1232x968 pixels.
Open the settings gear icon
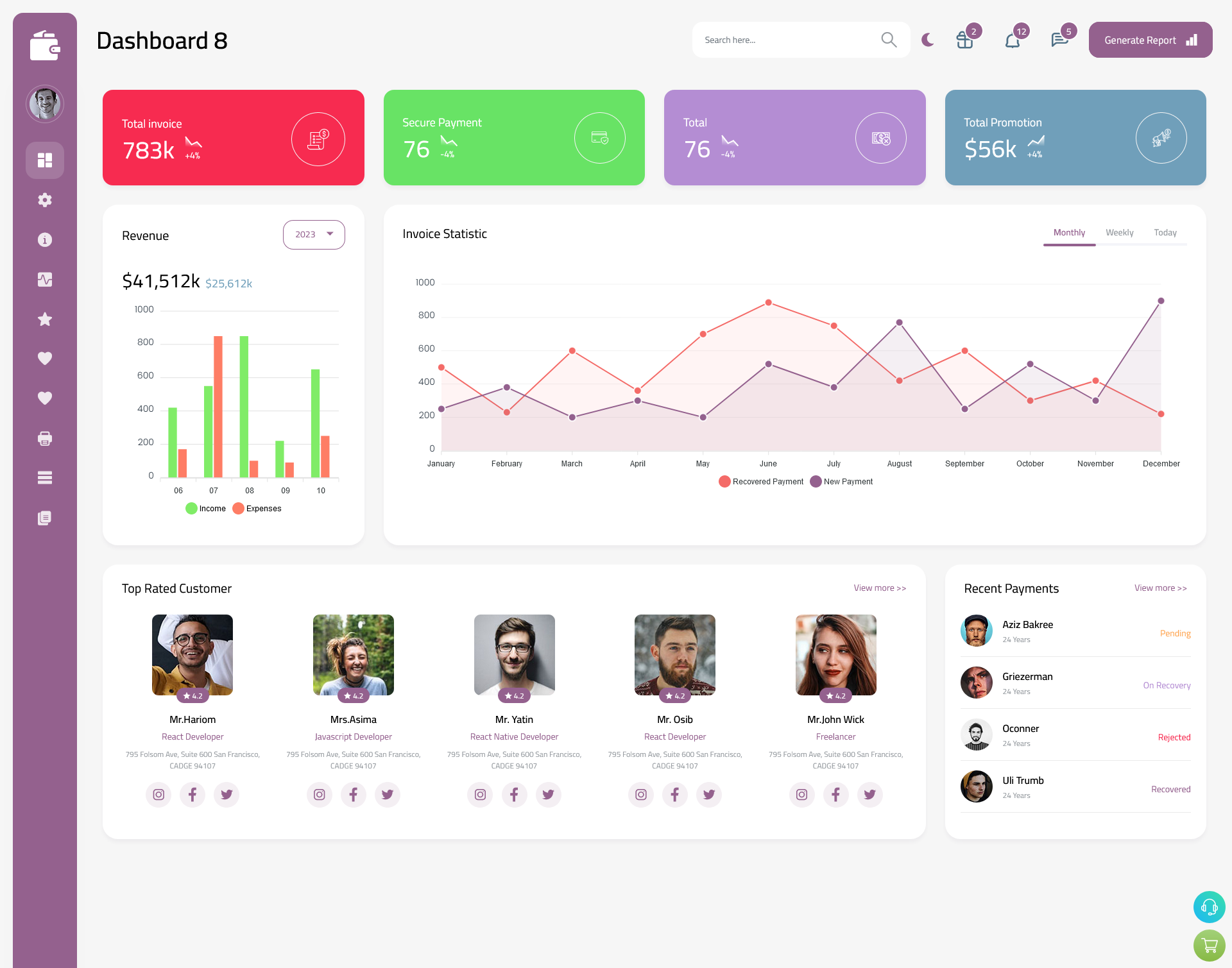pos(45,200)
